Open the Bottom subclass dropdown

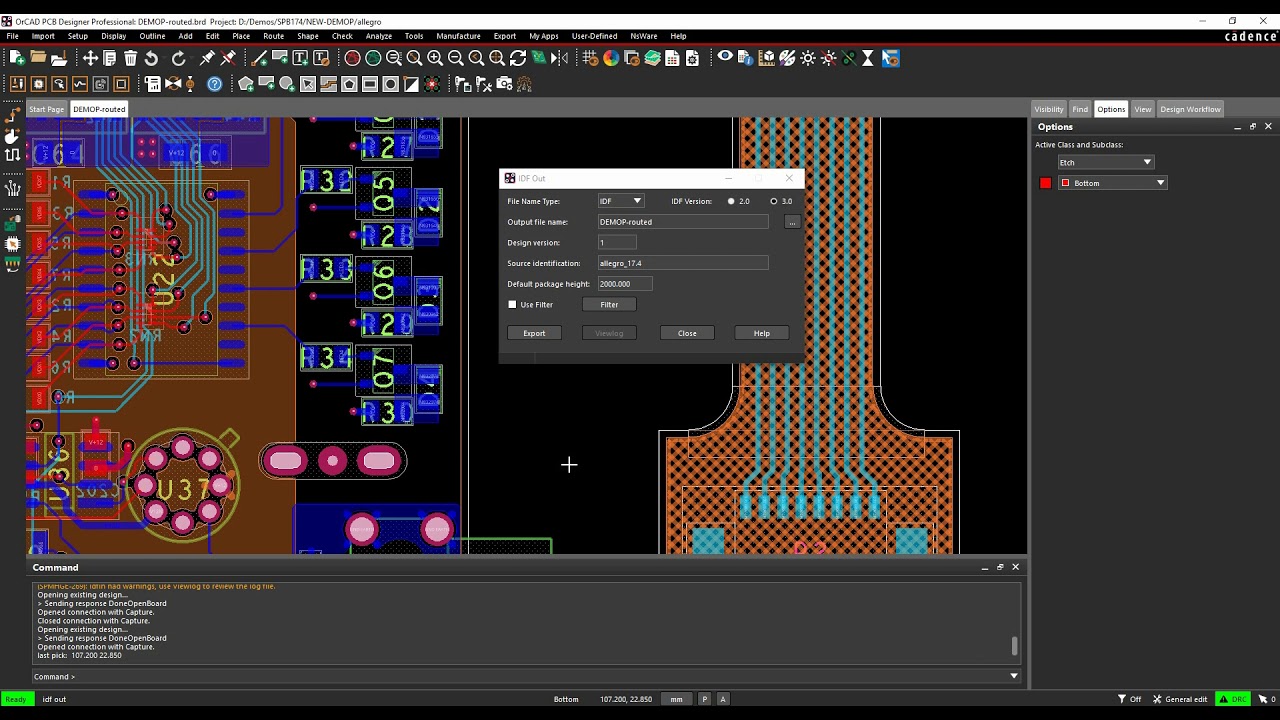[x=1113, y=183]
